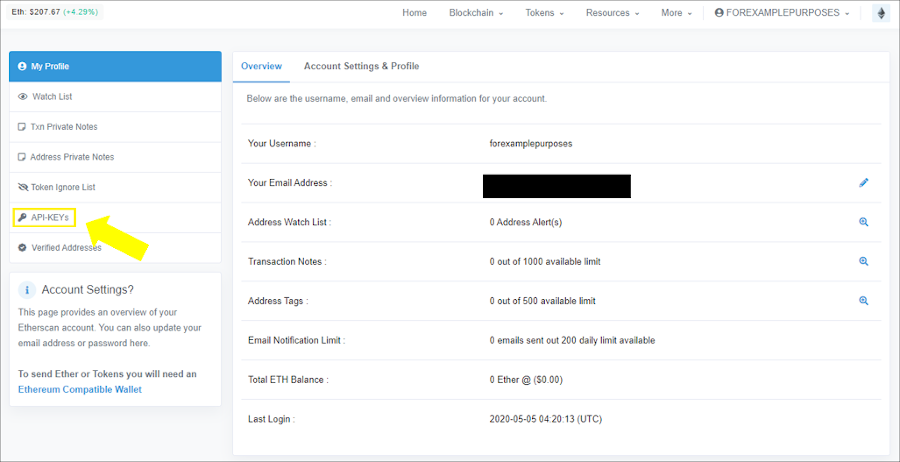The height and width of the screenshot is (462, 900).
Task: Click the Your Email Address label
Action: pyautogui.click(x=290, y=183)
